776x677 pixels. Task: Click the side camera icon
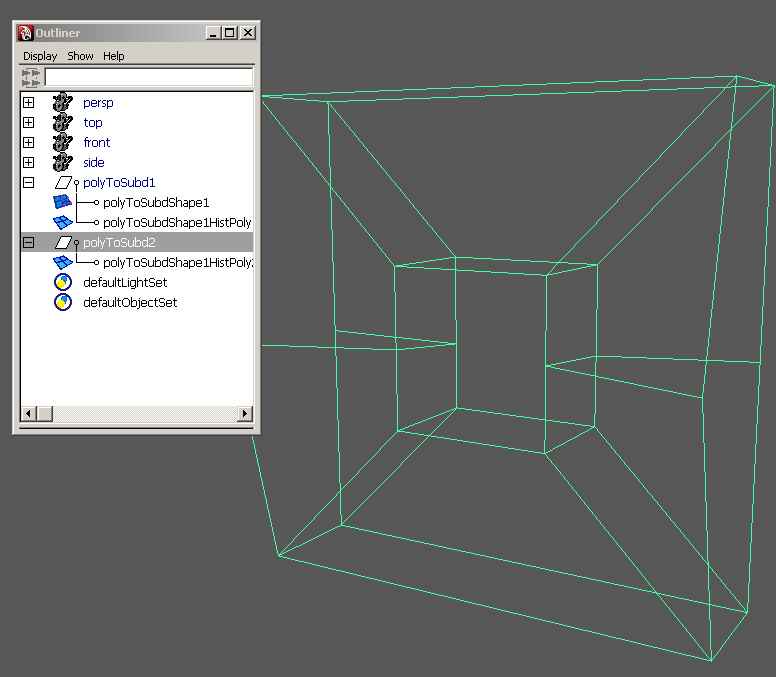click(62, 162)
